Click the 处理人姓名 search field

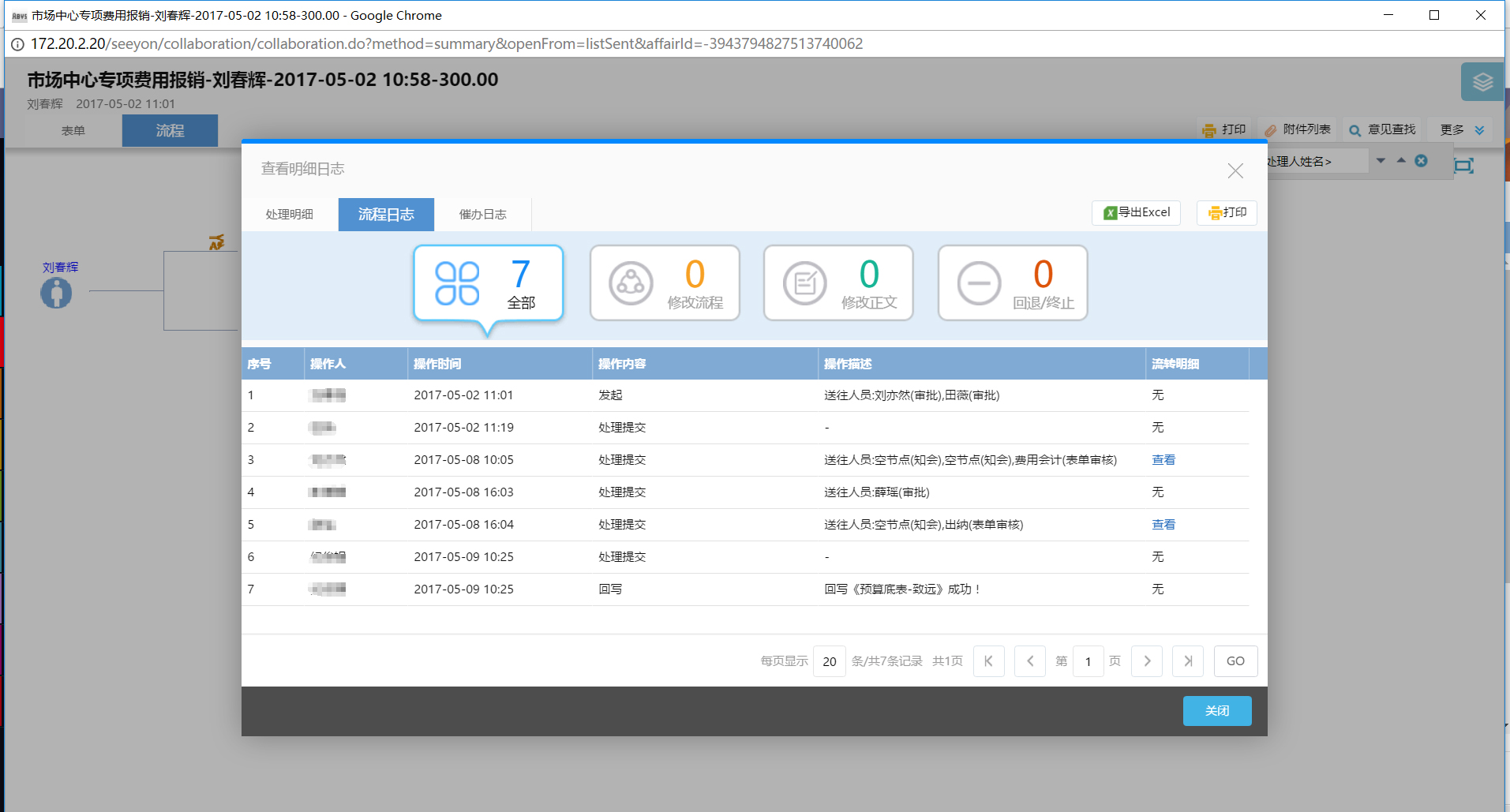coord(1317,161)
